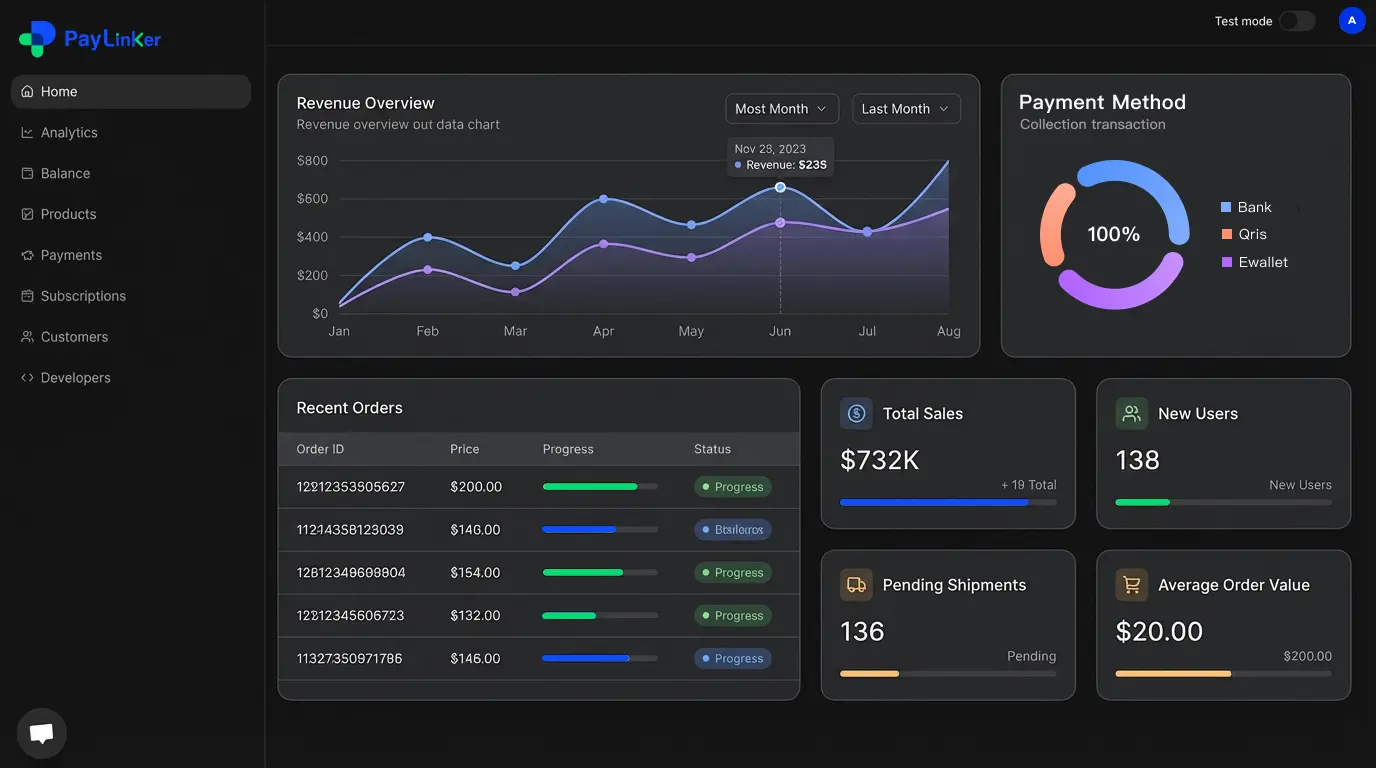Click the Progress status badge on first order
This screenshot has width=1376, height=768.
pyautogui.click(x=733, y=486)
